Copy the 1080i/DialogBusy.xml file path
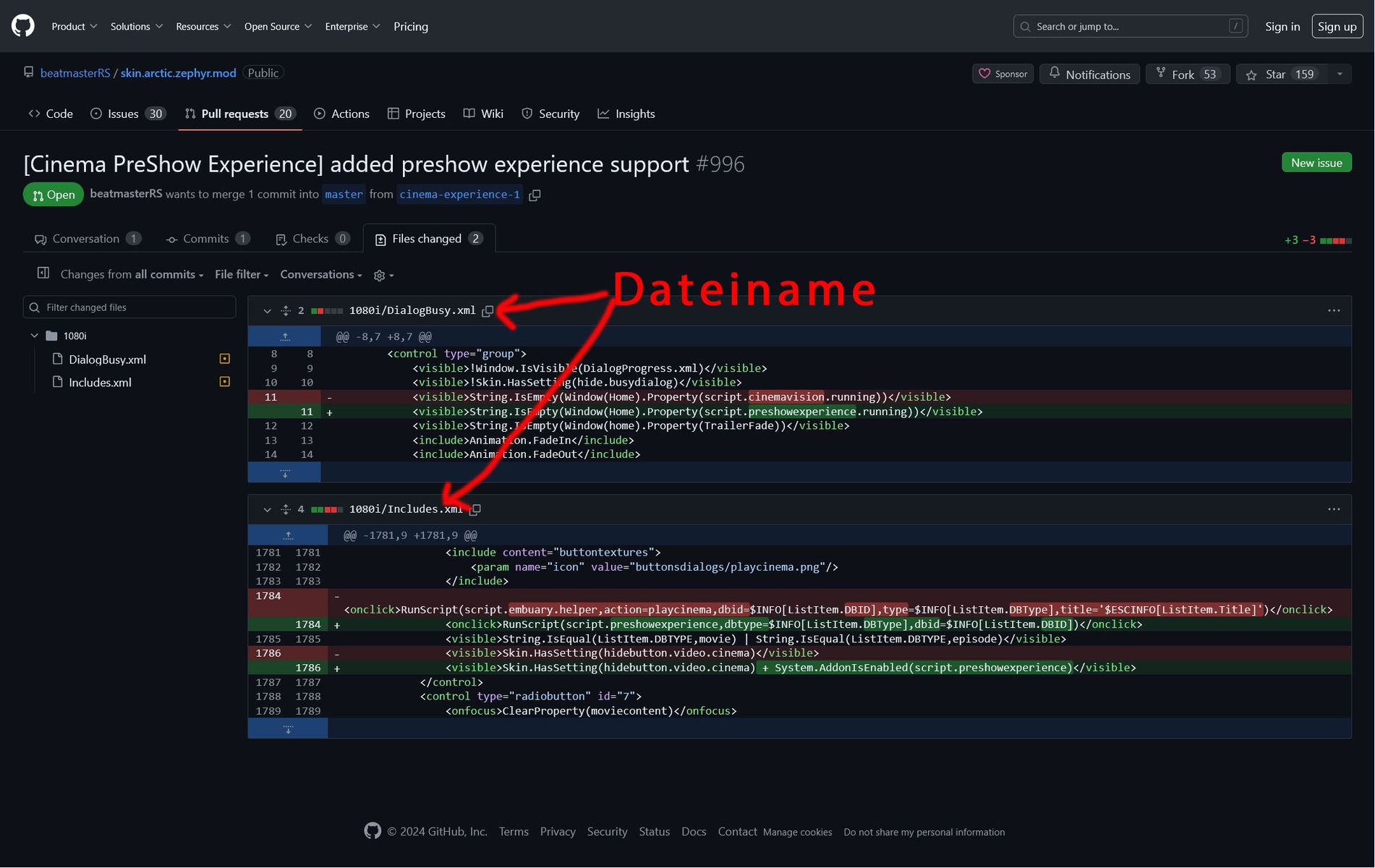This screenshot has height=868, width=1375. (488, 311)
